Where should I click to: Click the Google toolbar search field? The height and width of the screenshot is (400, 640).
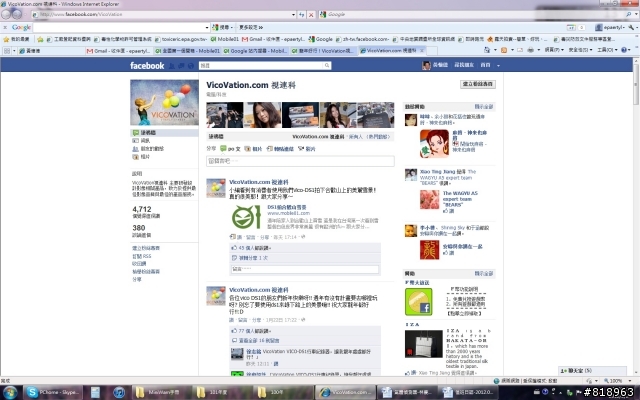click(x=118, y=27)
